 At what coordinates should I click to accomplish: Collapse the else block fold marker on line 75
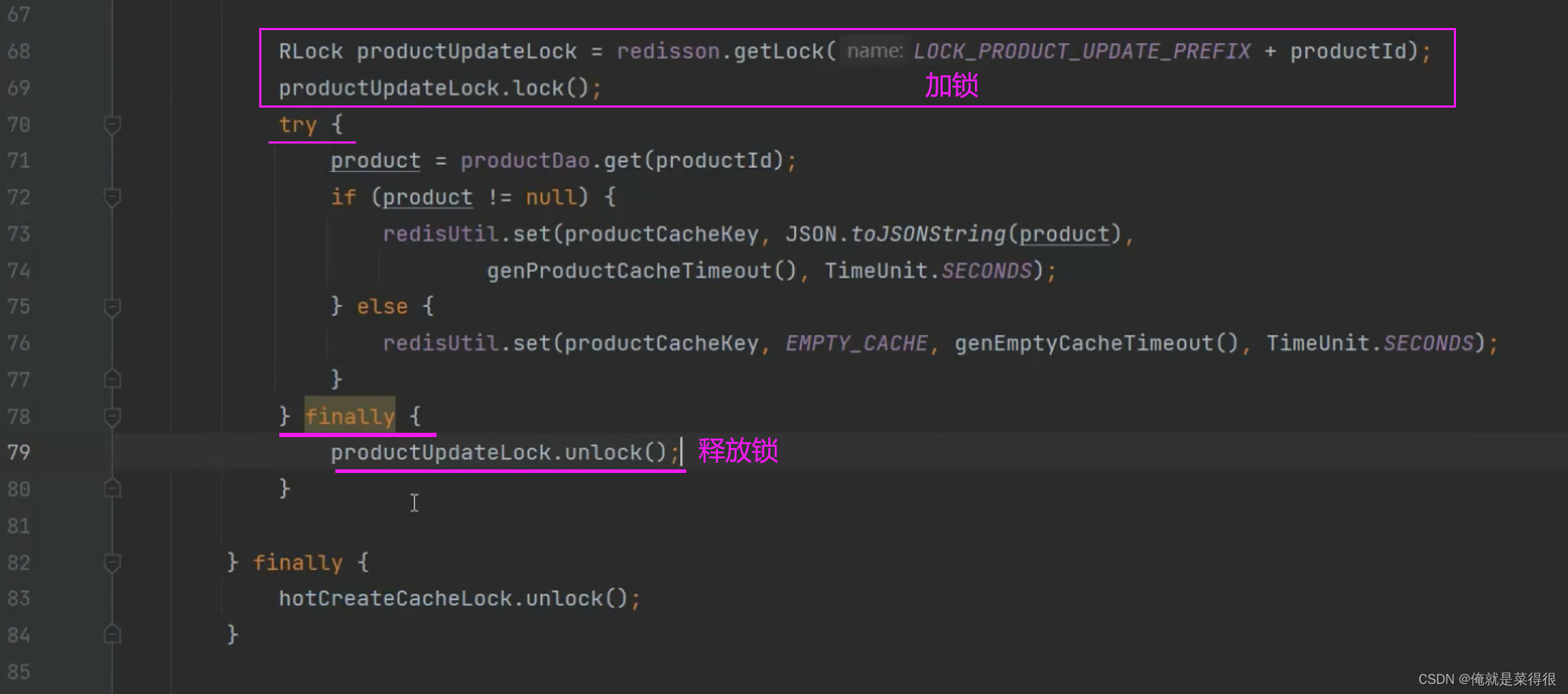click(112, 307)
